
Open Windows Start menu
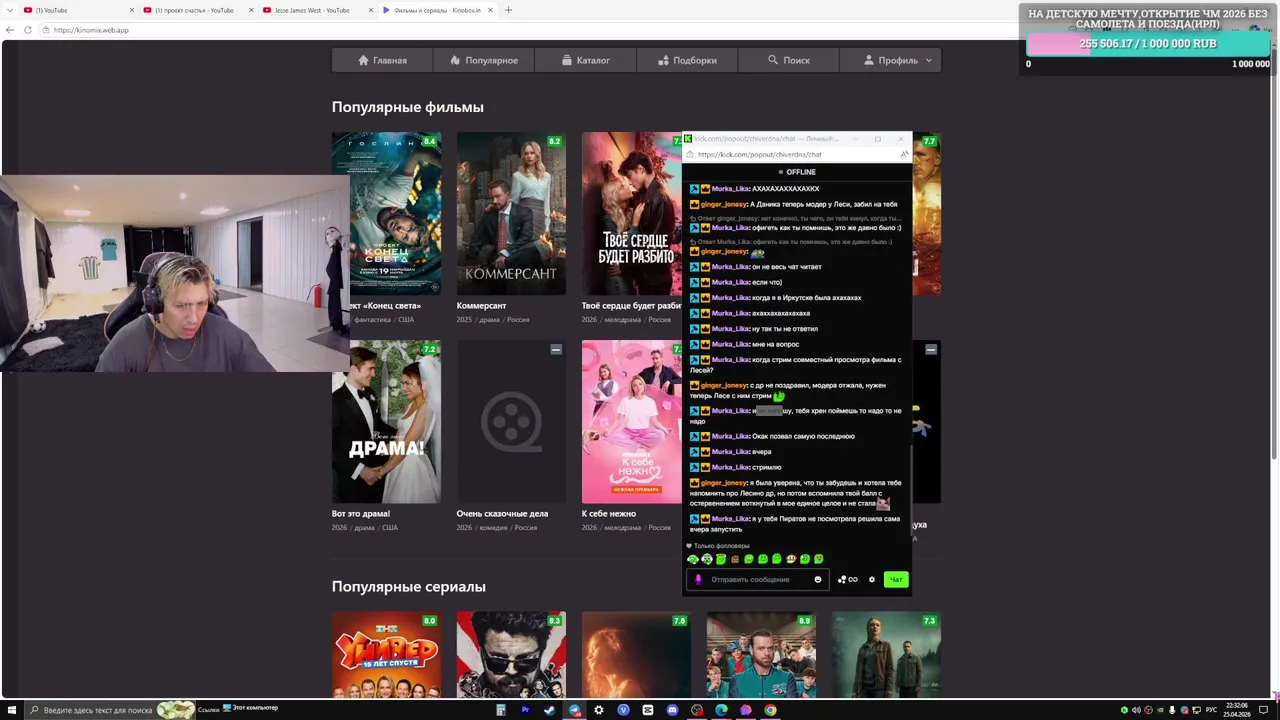(12, 710)
